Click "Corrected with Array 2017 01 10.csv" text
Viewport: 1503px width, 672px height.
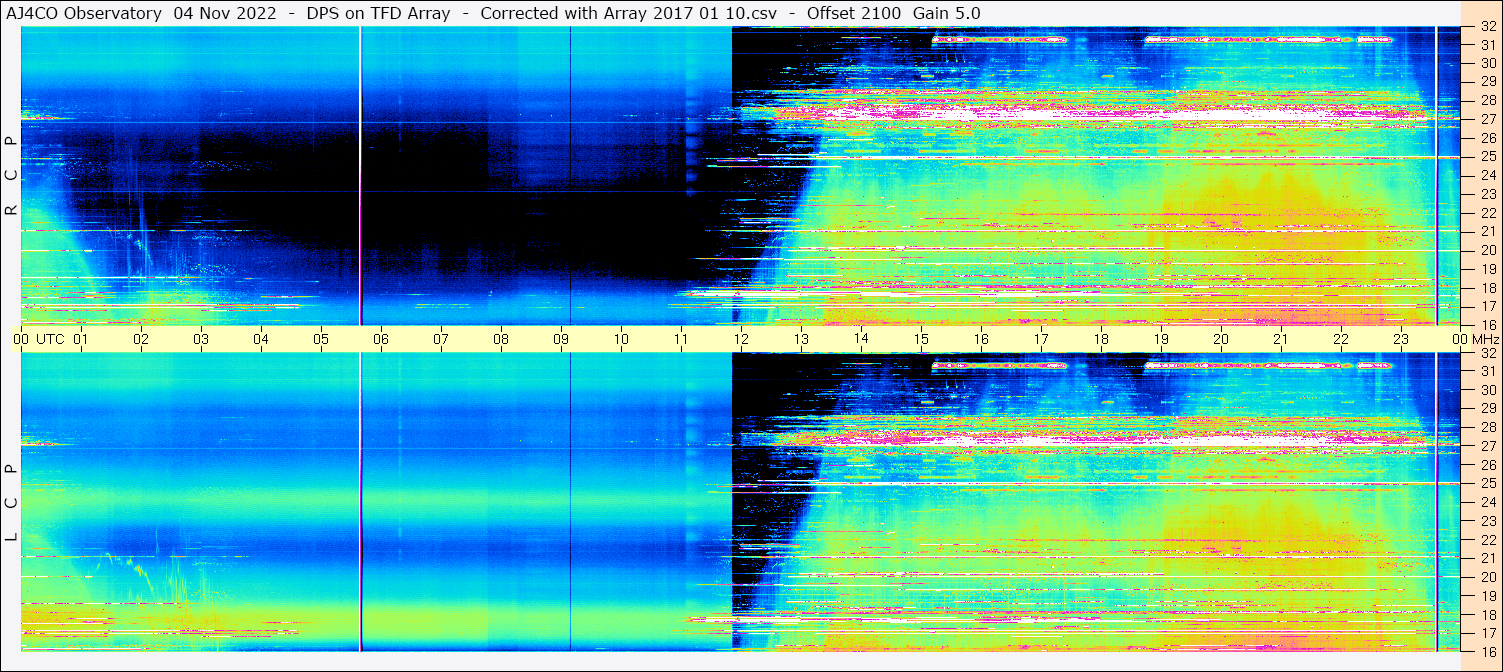tap(630, 13)
